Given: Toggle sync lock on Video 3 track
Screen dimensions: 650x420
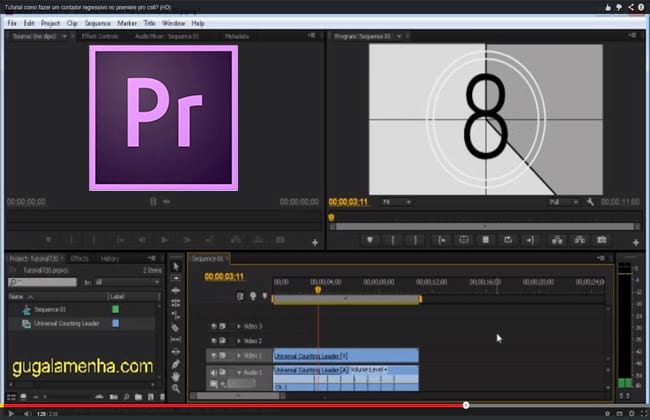Looking at the screenshot, I should coord(223,326).
